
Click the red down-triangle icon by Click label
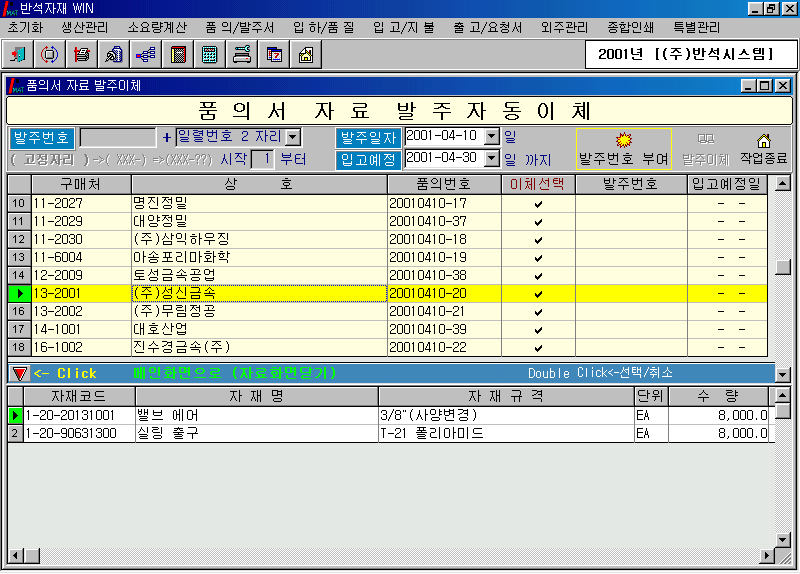coord(19,373)
